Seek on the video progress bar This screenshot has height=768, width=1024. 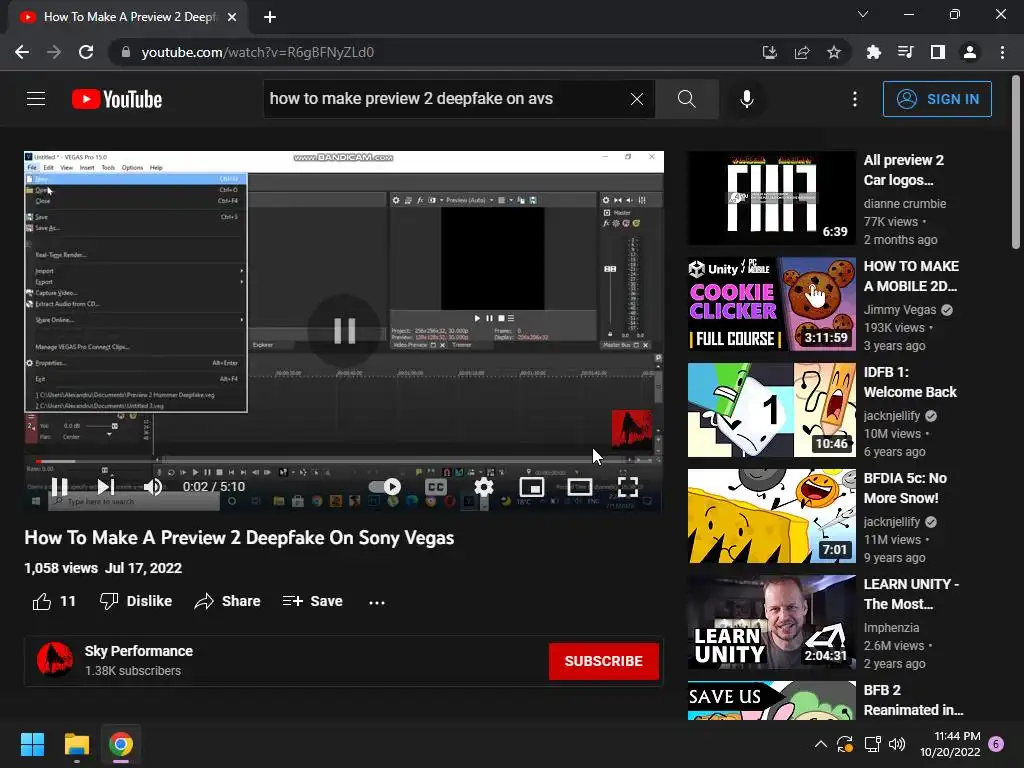coord(344,461)
